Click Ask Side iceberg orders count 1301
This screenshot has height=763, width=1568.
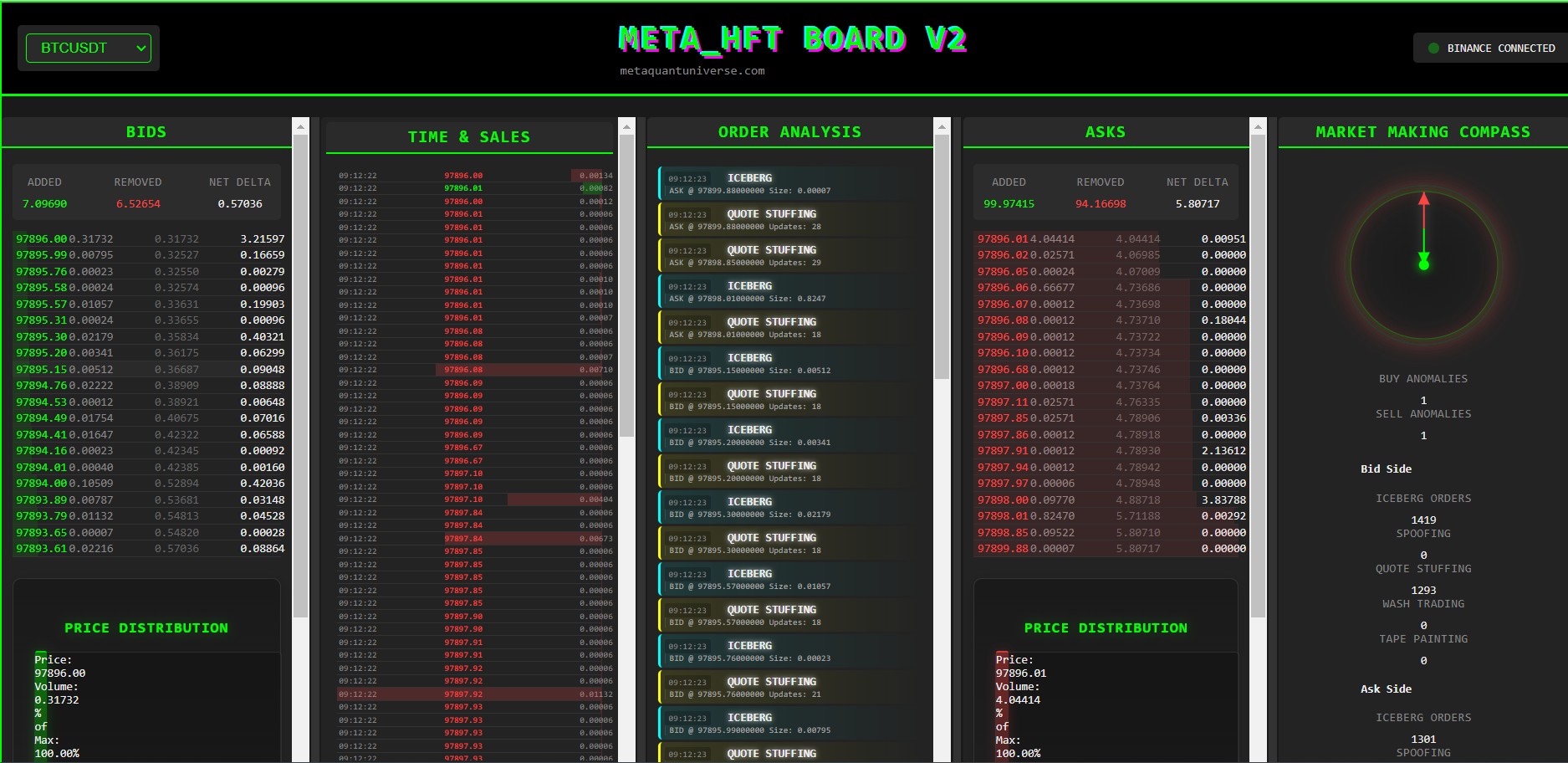point(1423,739)
